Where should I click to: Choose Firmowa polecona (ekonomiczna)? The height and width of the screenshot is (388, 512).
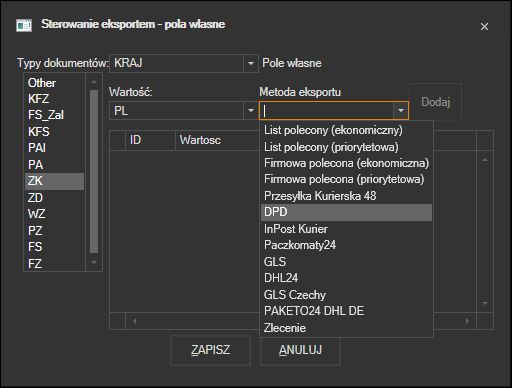[x=346, y=163]
